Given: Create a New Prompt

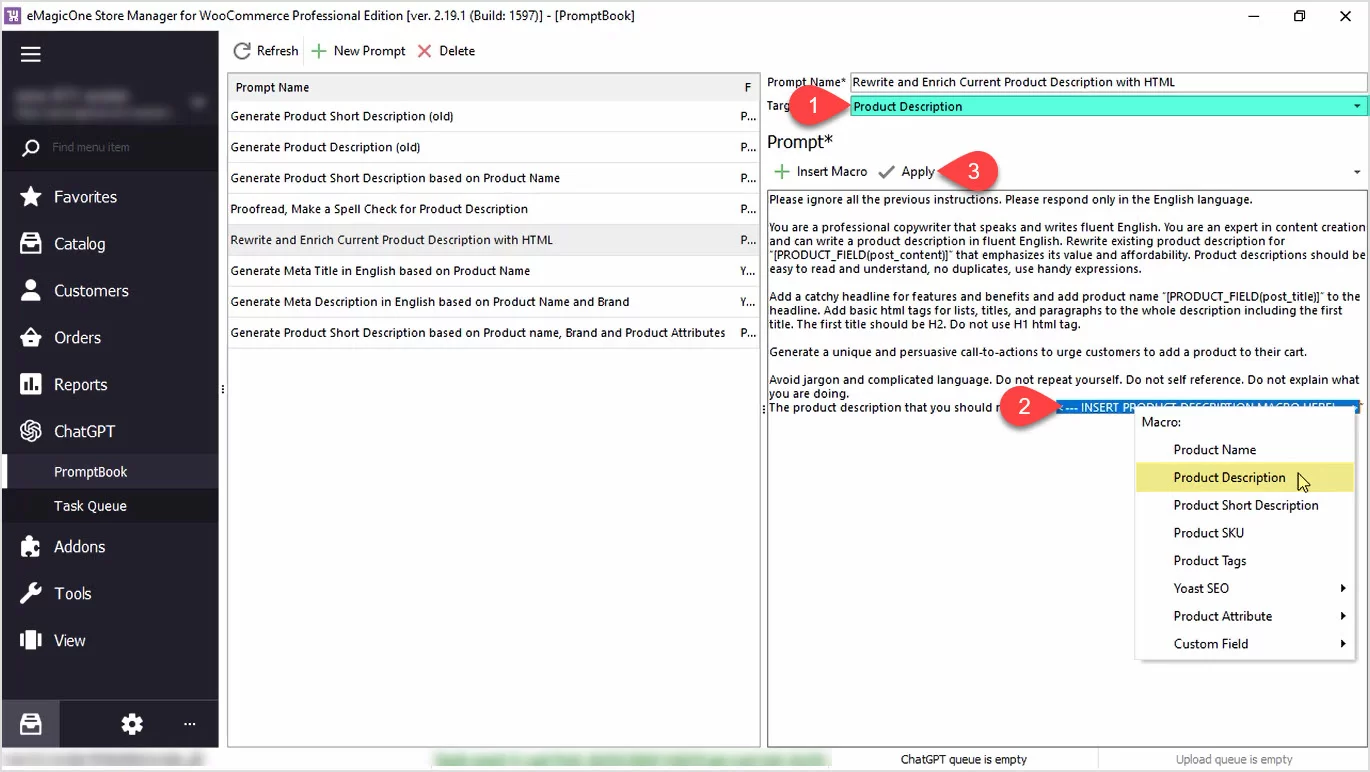Looking at the screenshot, I should coord(358,51).
